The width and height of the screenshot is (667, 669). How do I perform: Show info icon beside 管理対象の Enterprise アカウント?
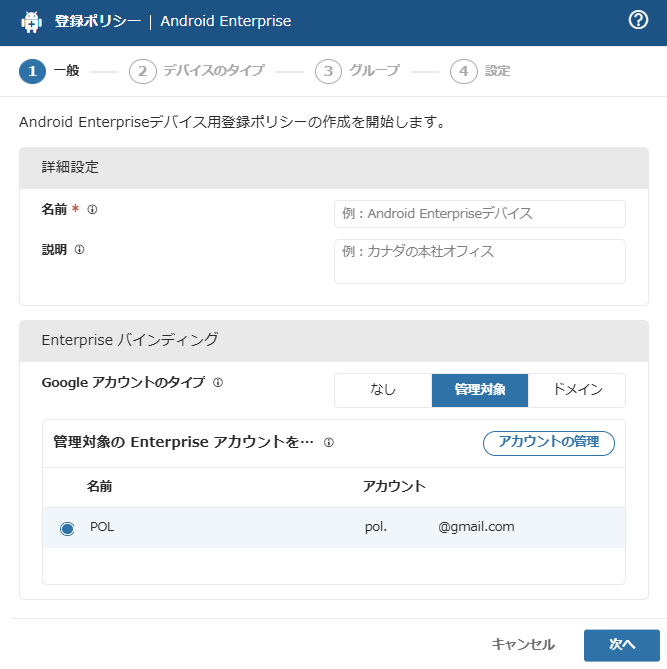(x=329, y=442)
